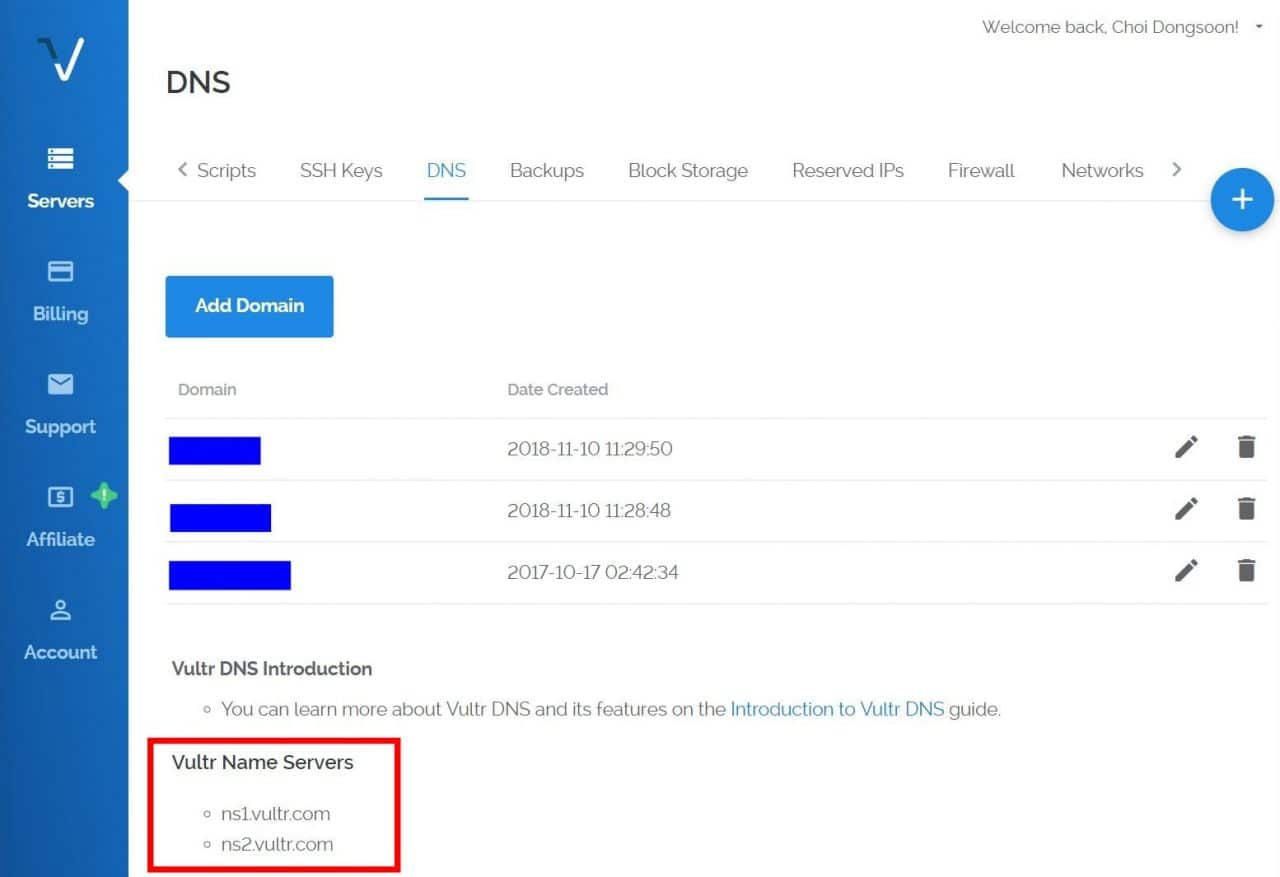Open the Affiliate dollar icon
Image resolution: width=1280 pixels, height=877 pixels.
tap(61, 497)
